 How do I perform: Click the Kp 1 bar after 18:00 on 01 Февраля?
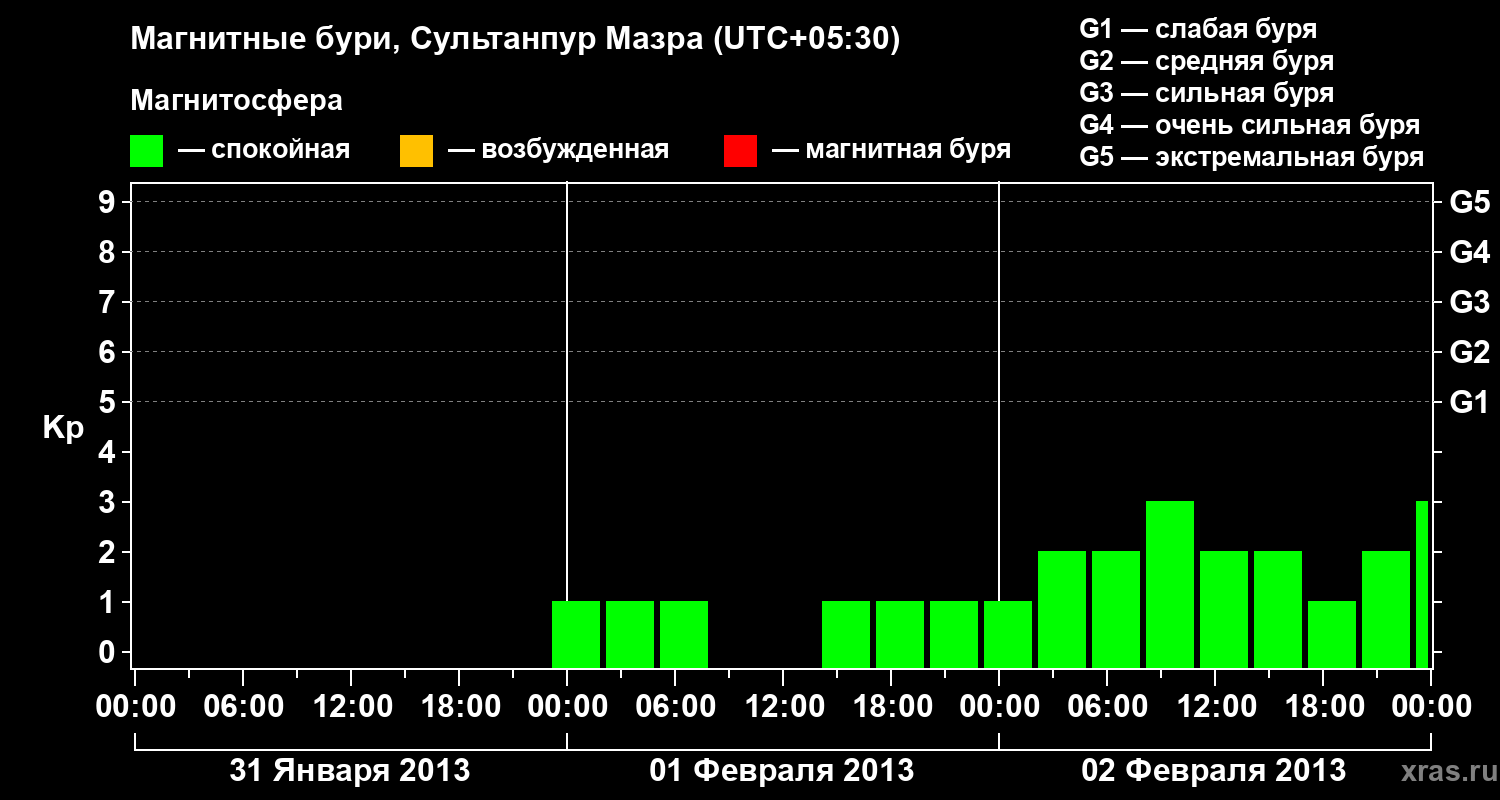(x=900, y=634)
